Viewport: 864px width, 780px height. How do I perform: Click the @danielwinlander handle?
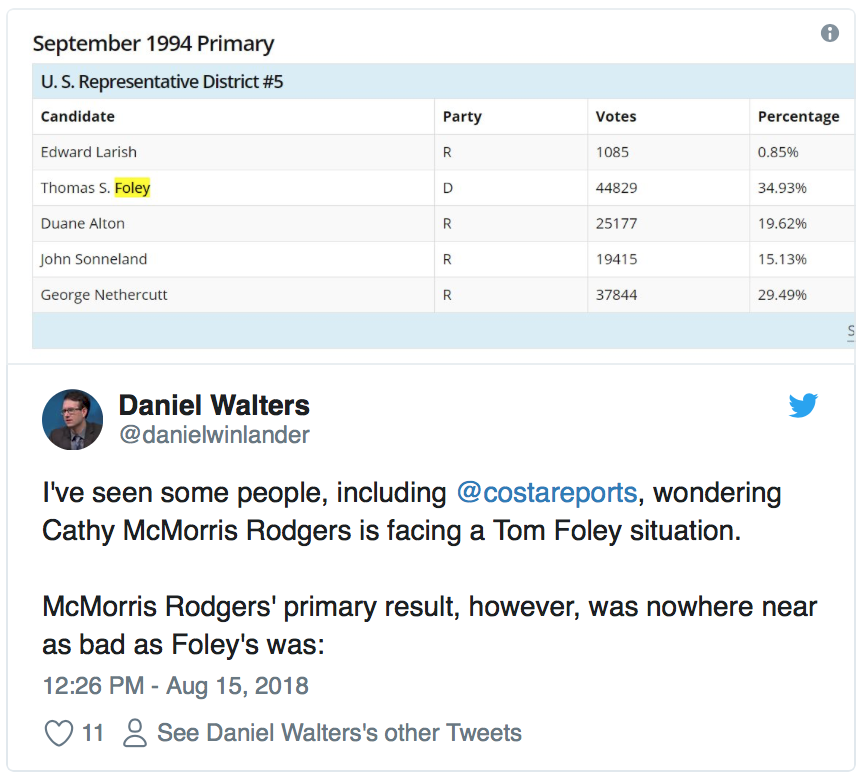tap(214, 435)
